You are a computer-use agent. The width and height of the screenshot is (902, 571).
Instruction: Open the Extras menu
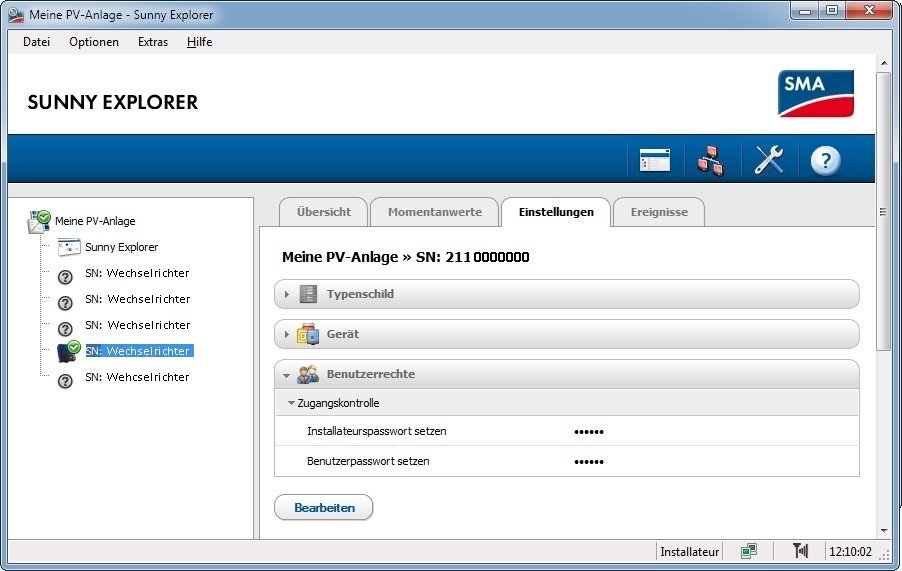(x=153, y=42)
